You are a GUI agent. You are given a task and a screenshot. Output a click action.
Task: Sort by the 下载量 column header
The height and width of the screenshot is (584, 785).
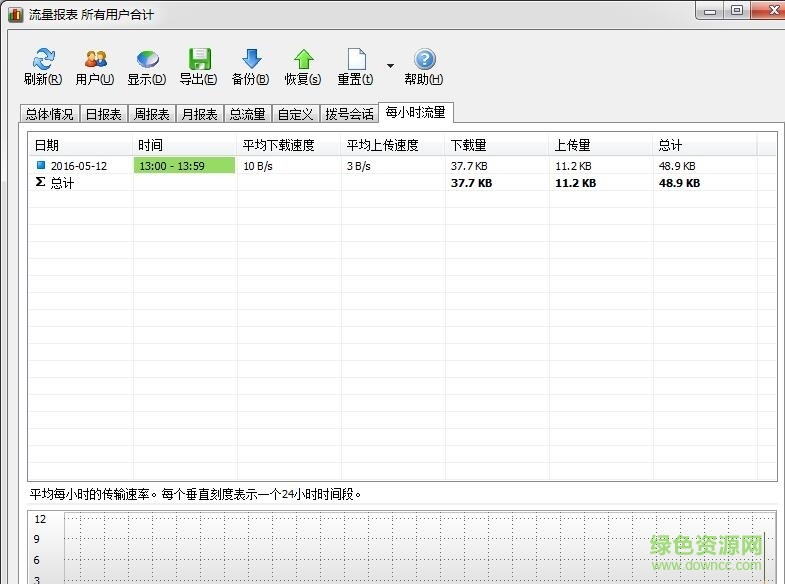point(497,145)
